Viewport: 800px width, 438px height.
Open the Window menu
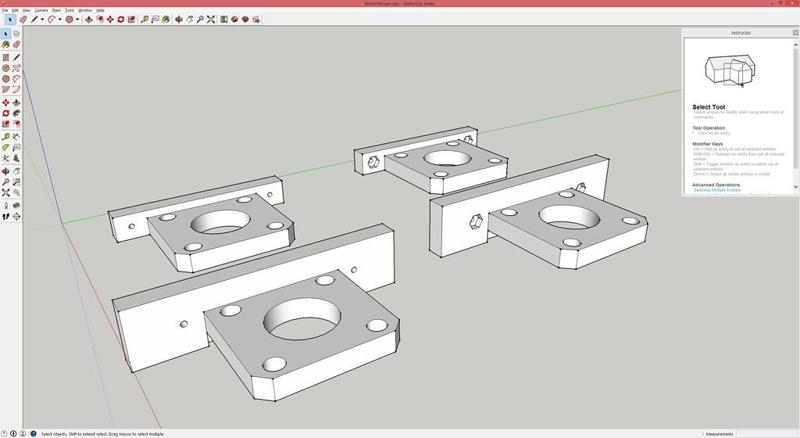coord(85,10)
